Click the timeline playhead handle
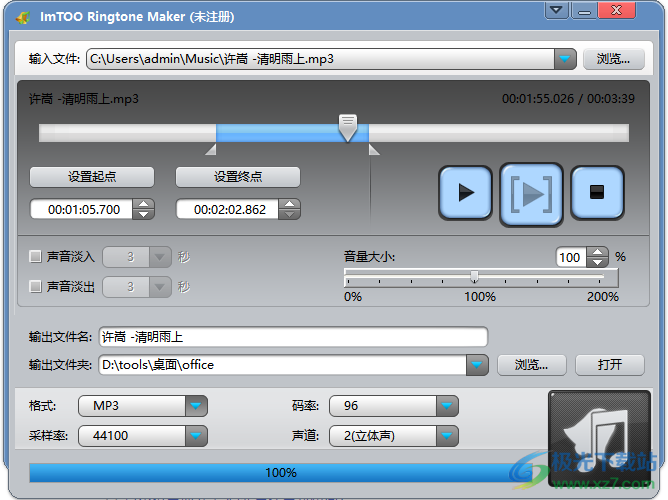Screen dimensions: 668x500 click(348, 128)
